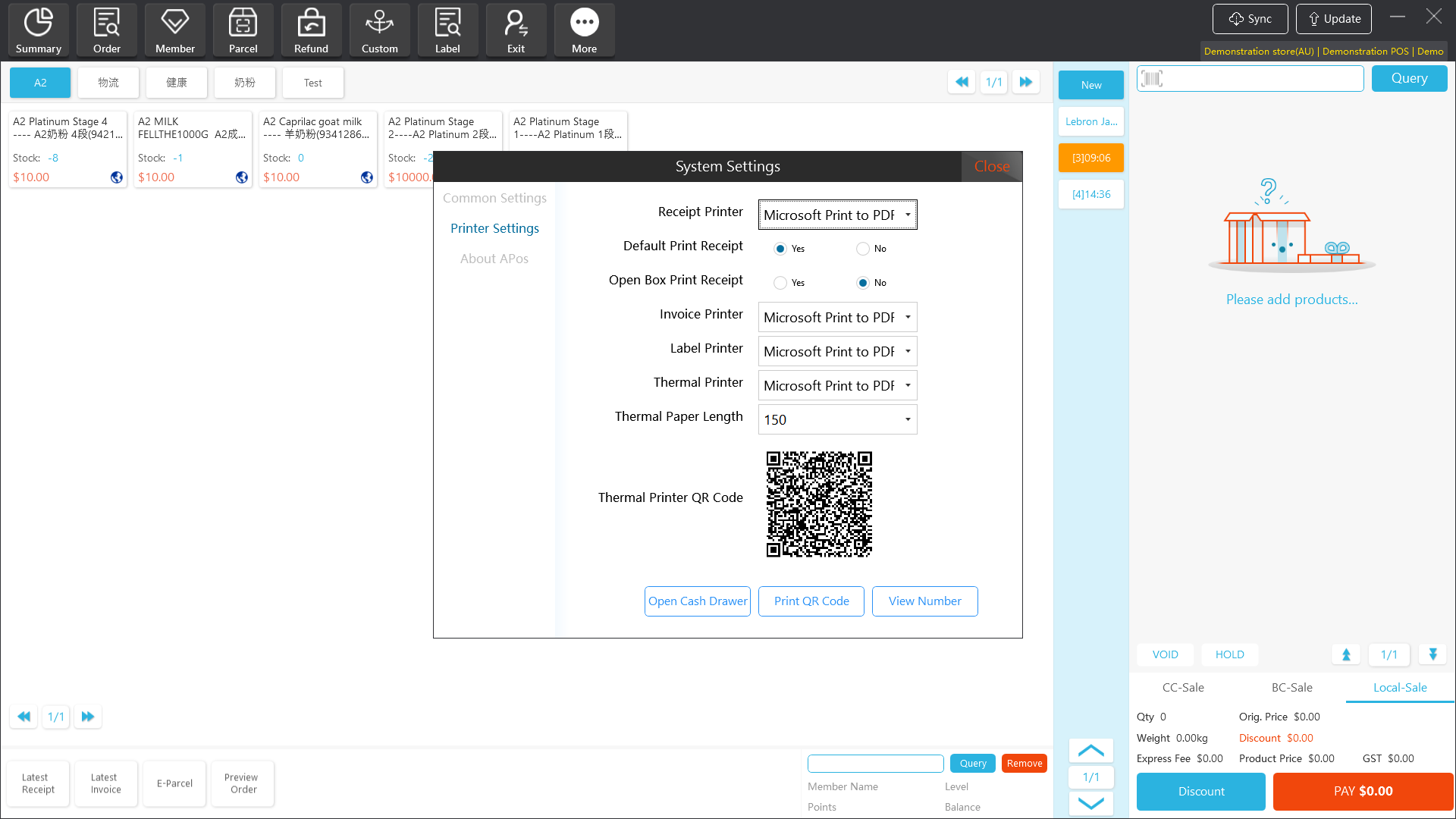Click the Sync cloud button
Viewport: 1456px width, 819px height.
tap(1250, 19)
